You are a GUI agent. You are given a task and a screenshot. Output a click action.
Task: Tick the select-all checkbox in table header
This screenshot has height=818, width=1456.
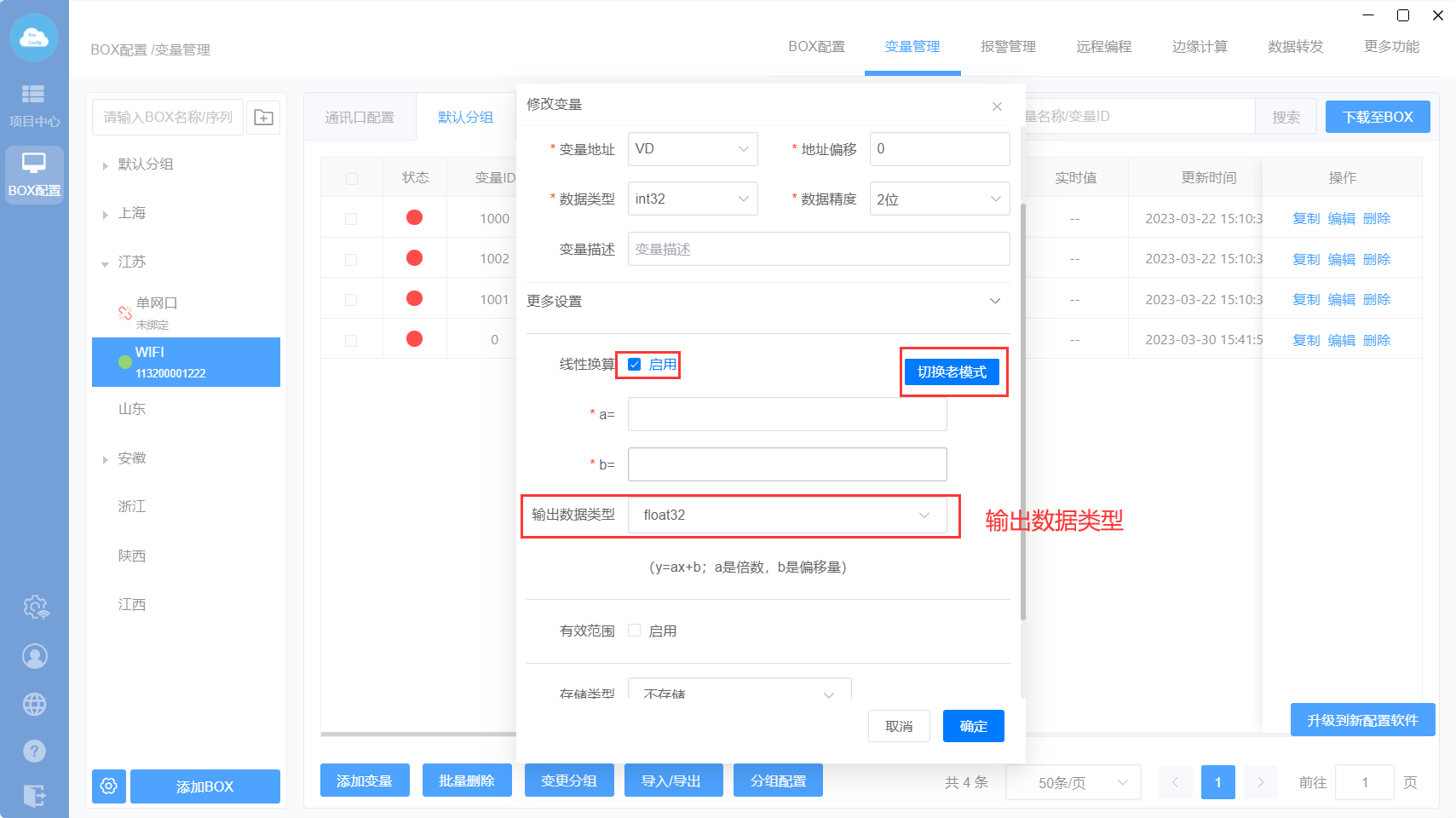[x=352, y=179]
